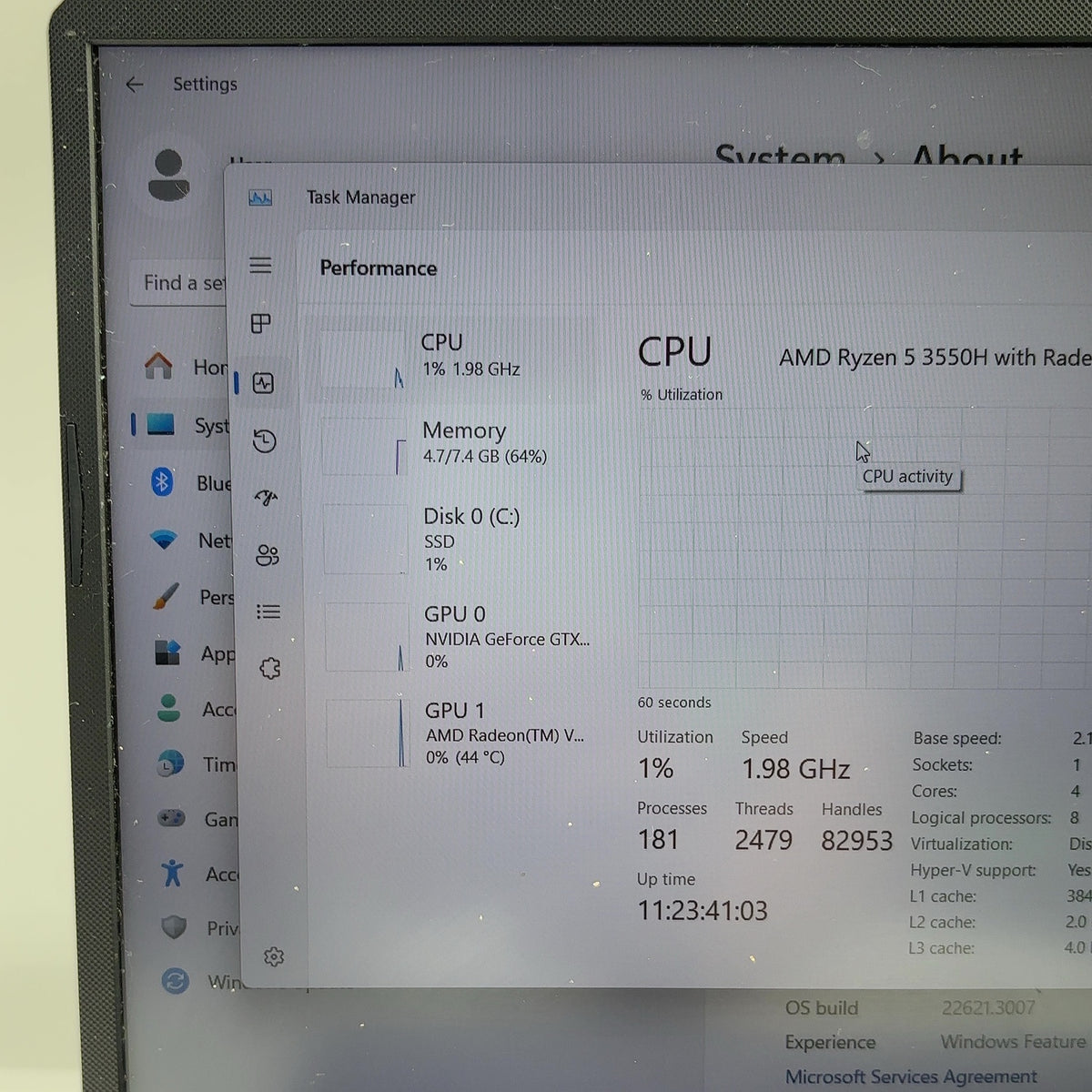The image size is (1092, 1092).
Task: Open the Users page icon
Action: pyautogui.click(x=268, y=555)
